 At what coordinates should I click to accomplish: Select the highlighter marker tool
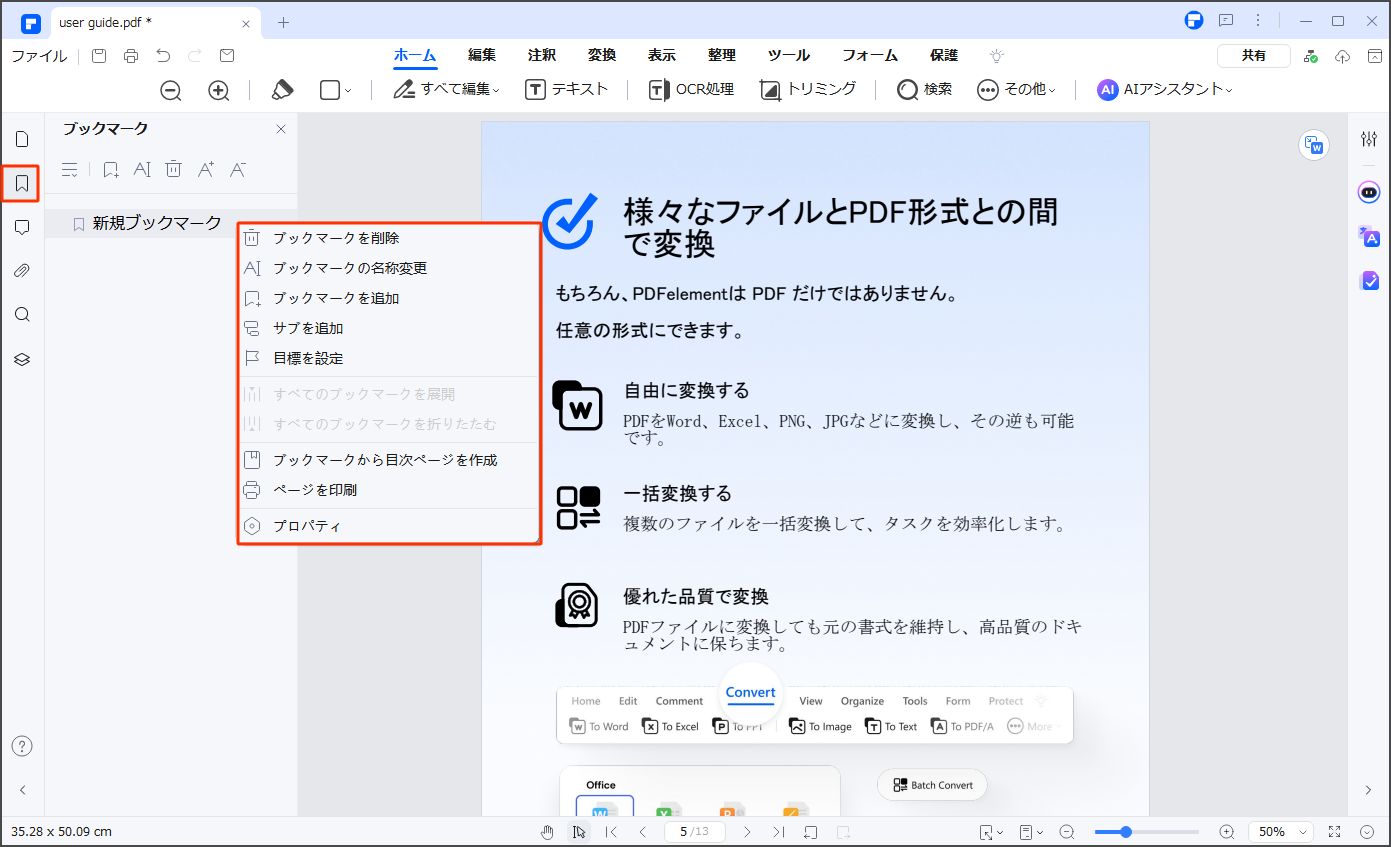click(282, 90)
